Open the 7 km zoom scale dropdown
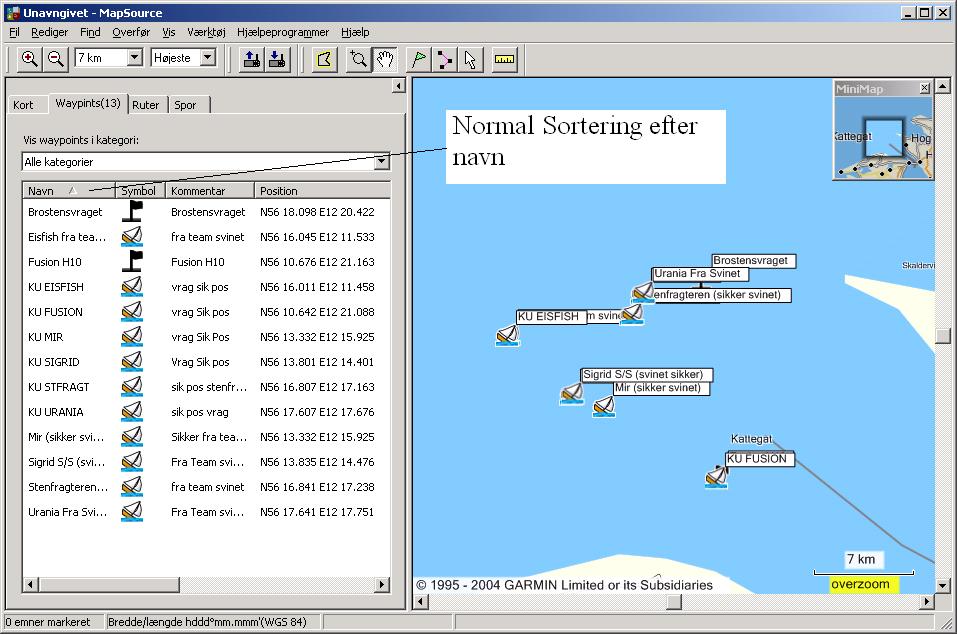The image size is (957, 634). tap(135, 57)
